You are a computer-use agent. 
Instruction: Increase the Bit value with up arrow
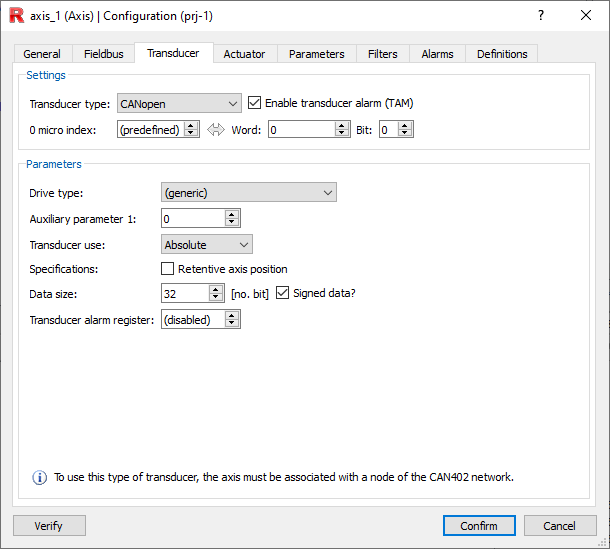pos(405,126)
